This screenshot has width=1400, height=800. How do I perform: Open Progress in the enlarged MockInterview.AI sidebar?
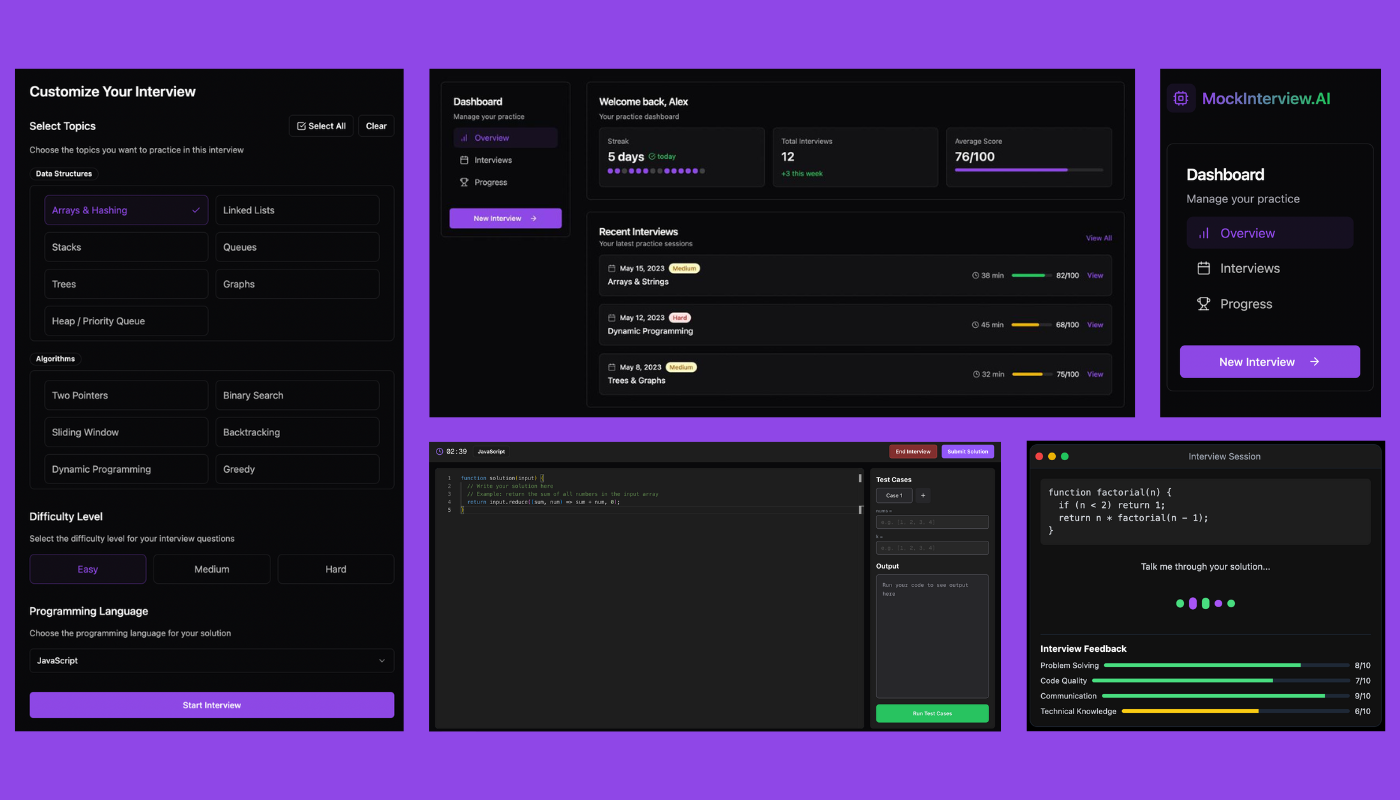coord(1270,304)
